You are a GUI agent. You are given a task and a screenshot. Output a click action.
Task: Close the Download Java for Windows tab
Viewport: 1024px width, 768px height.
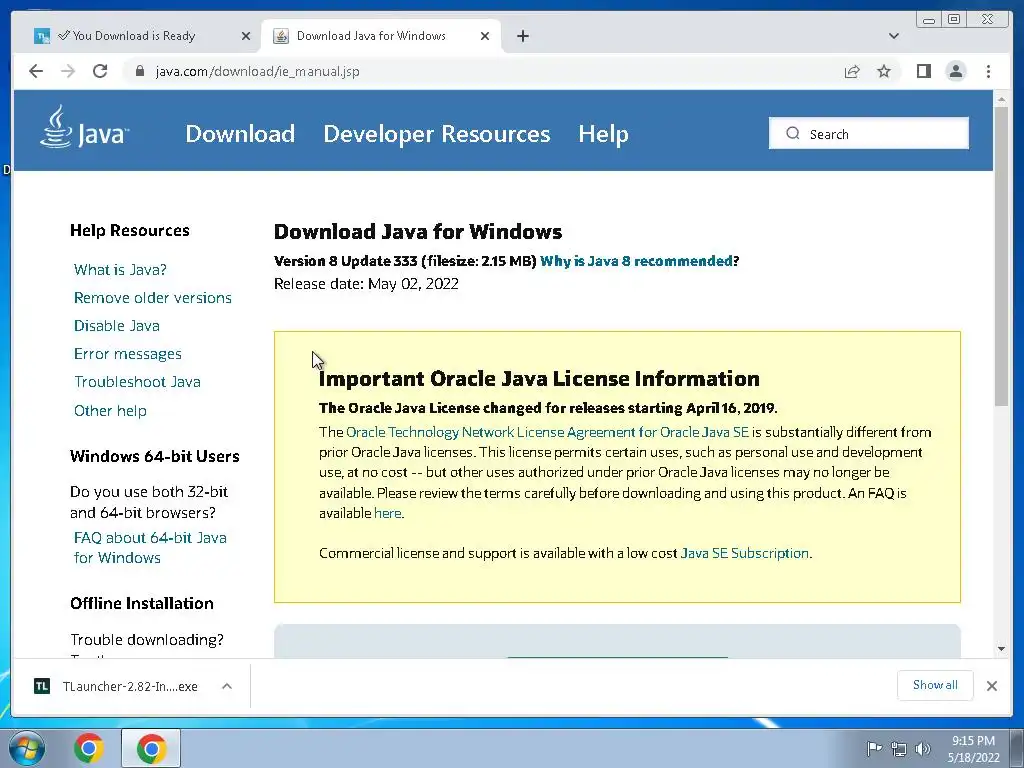pyautogui.click(x=485, y=36)
